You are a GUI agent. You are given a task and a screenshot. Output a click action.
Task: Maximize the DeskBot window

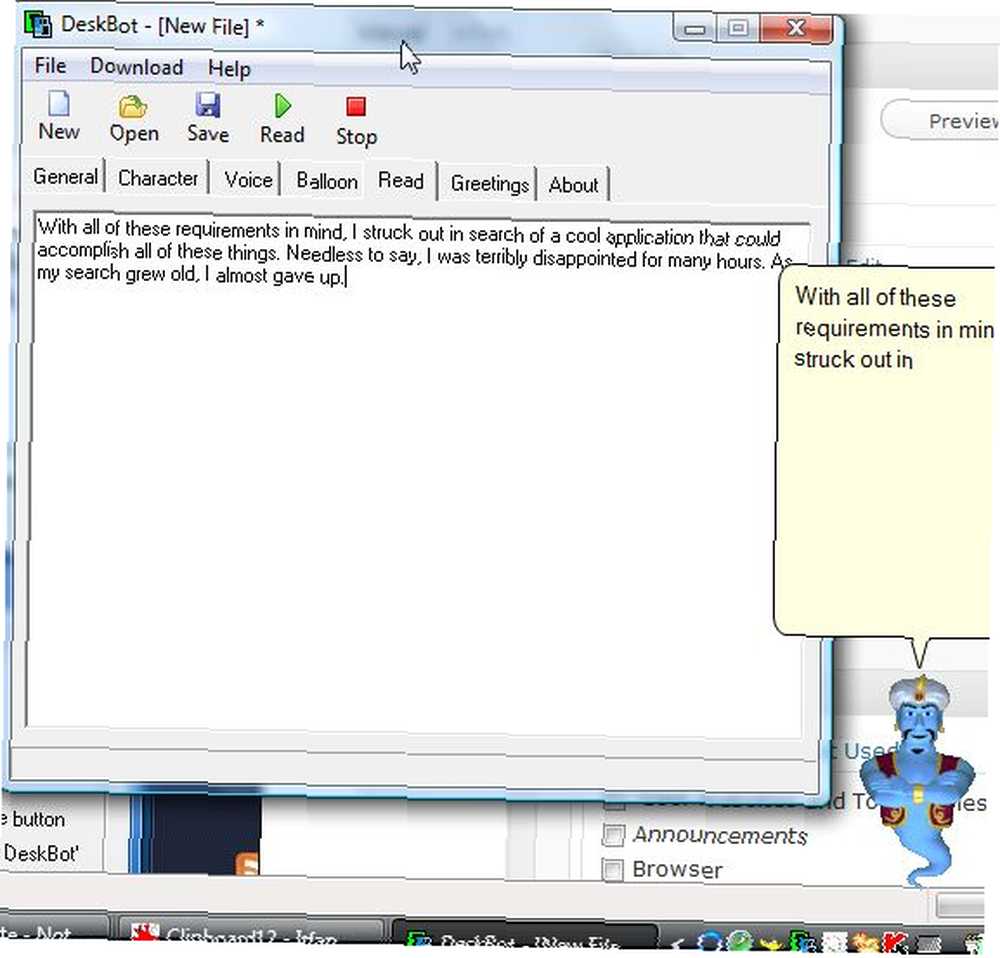[738, 28]
